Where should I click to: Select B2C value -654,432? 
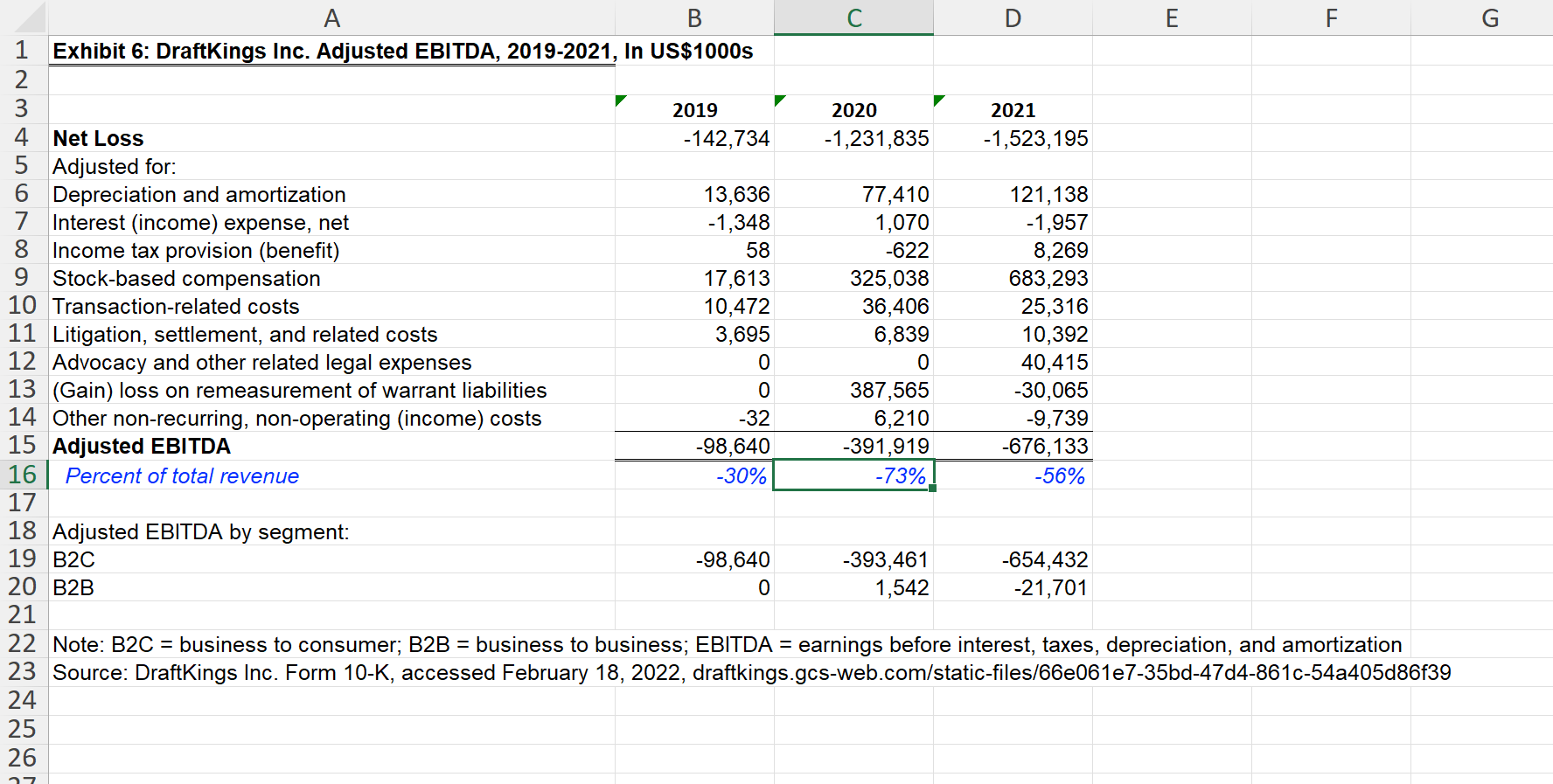pyautogui.click(x=1013, y=559)
